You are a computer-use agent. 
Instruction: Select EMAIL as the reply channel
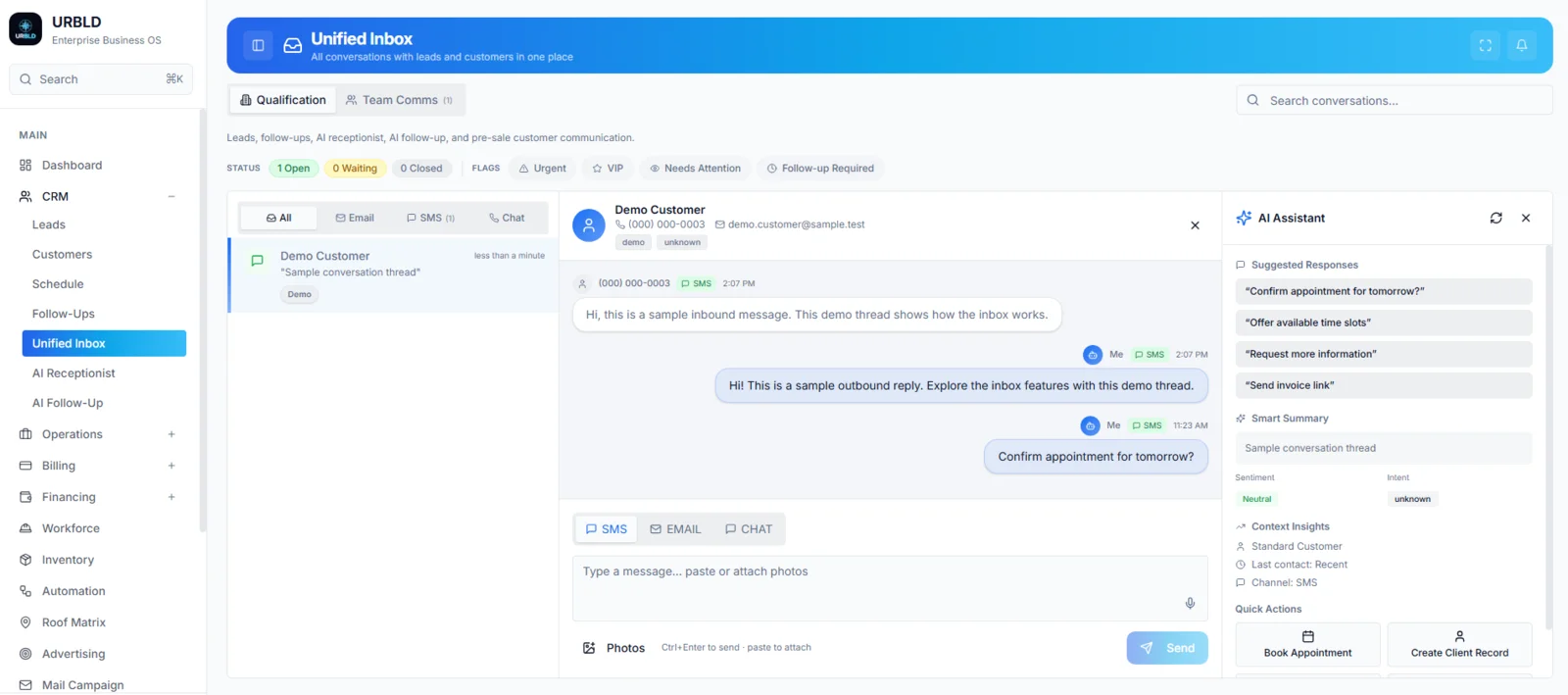675,529
